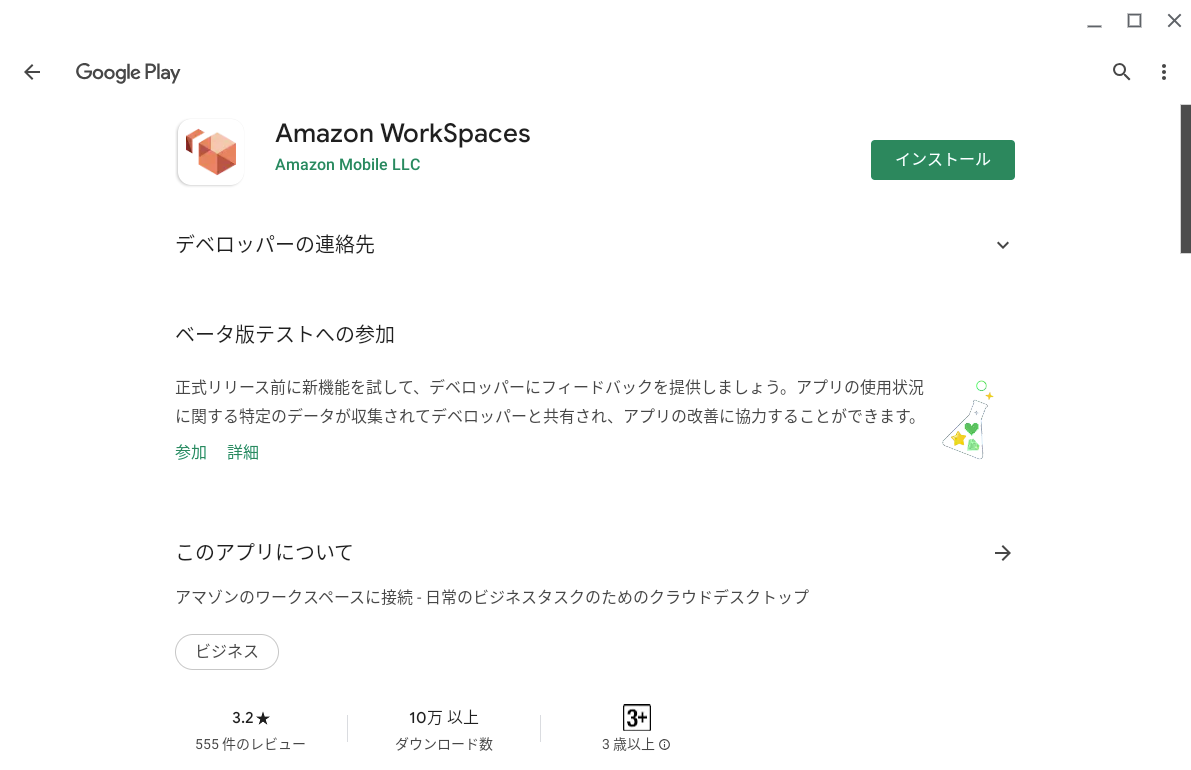Image resolution: width=1191 pixels, height=770 pixels.
Task: Join the beta via the 参加 link
Action: pyautogui.click(x=190, y=452)
